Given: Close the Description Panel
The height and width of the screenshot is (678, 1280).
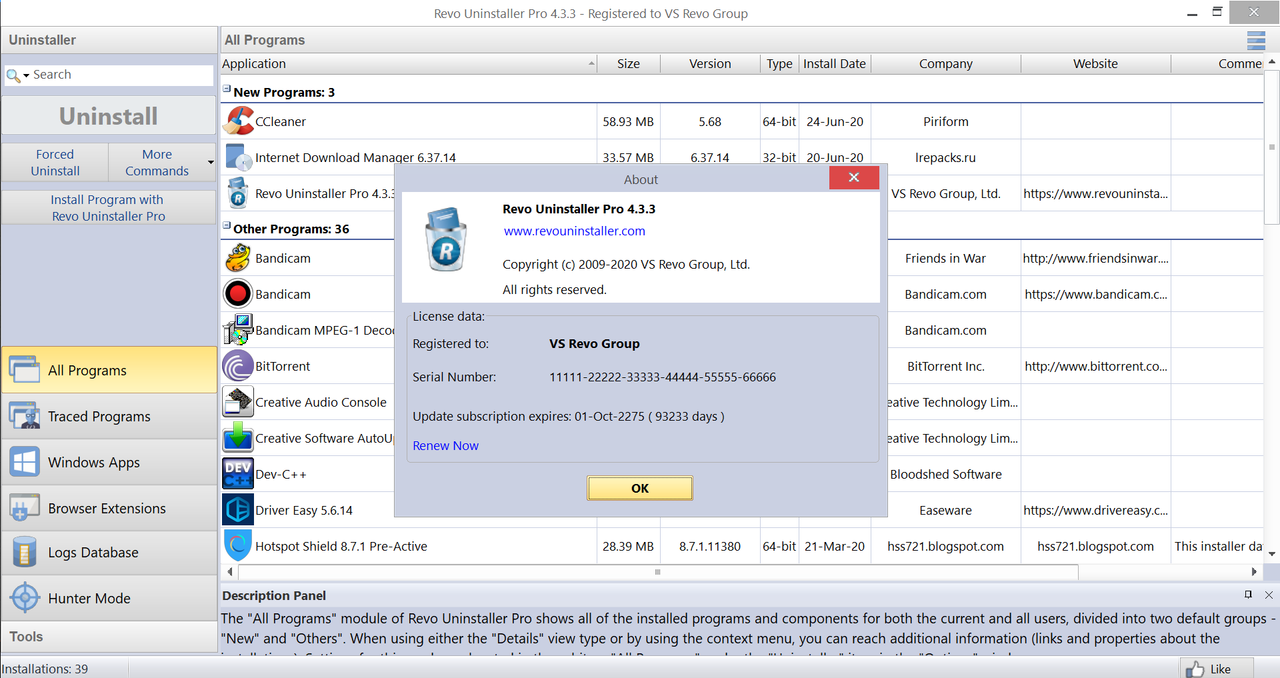Looking at the screenshot, I should [1269, 595].
